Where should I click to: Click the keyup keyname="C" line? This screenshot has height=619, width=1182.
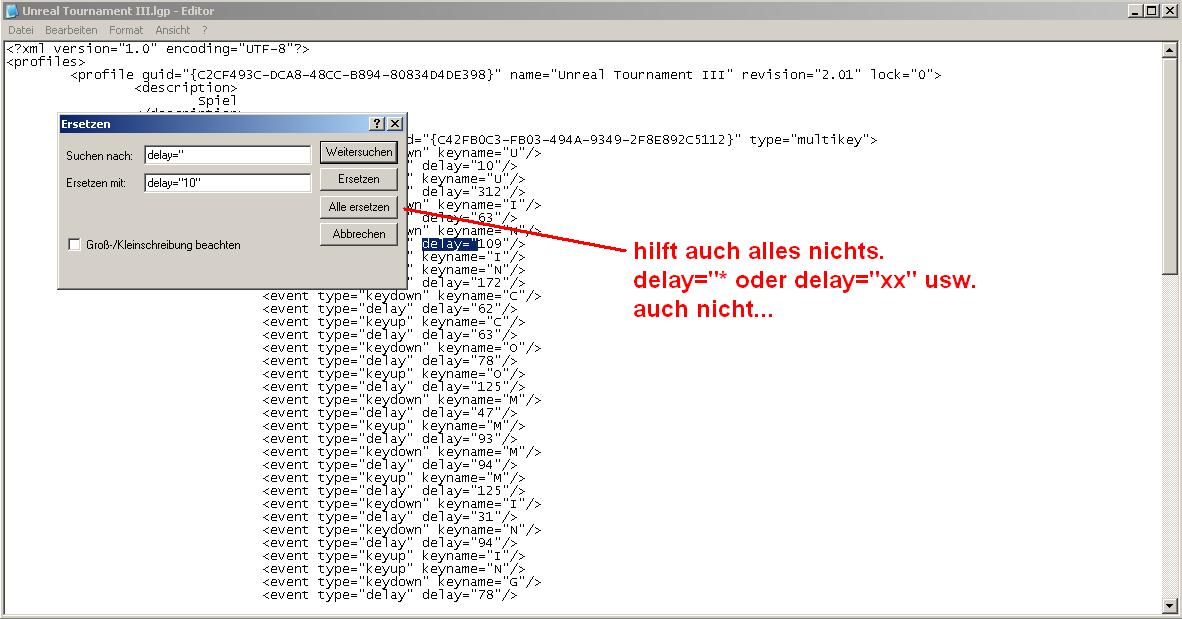pyautogui.click(x=393, y=322)
